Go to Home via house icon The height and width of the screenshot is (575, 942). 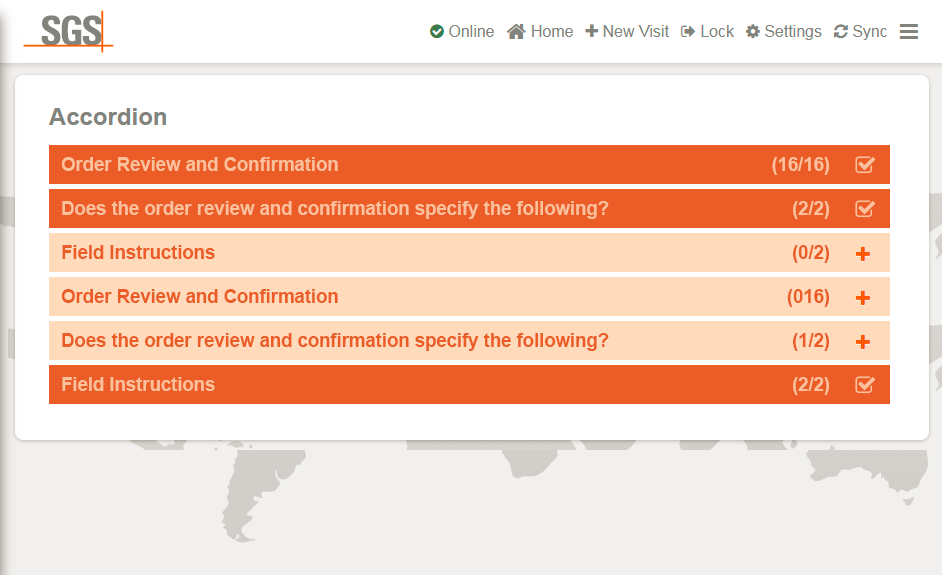click(516, 31)
